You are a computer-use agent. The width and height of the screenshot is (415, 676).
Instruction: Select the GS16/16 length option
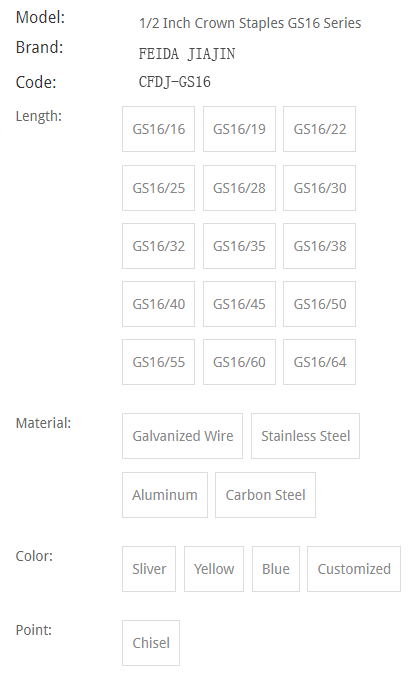[x=158, y=129]
